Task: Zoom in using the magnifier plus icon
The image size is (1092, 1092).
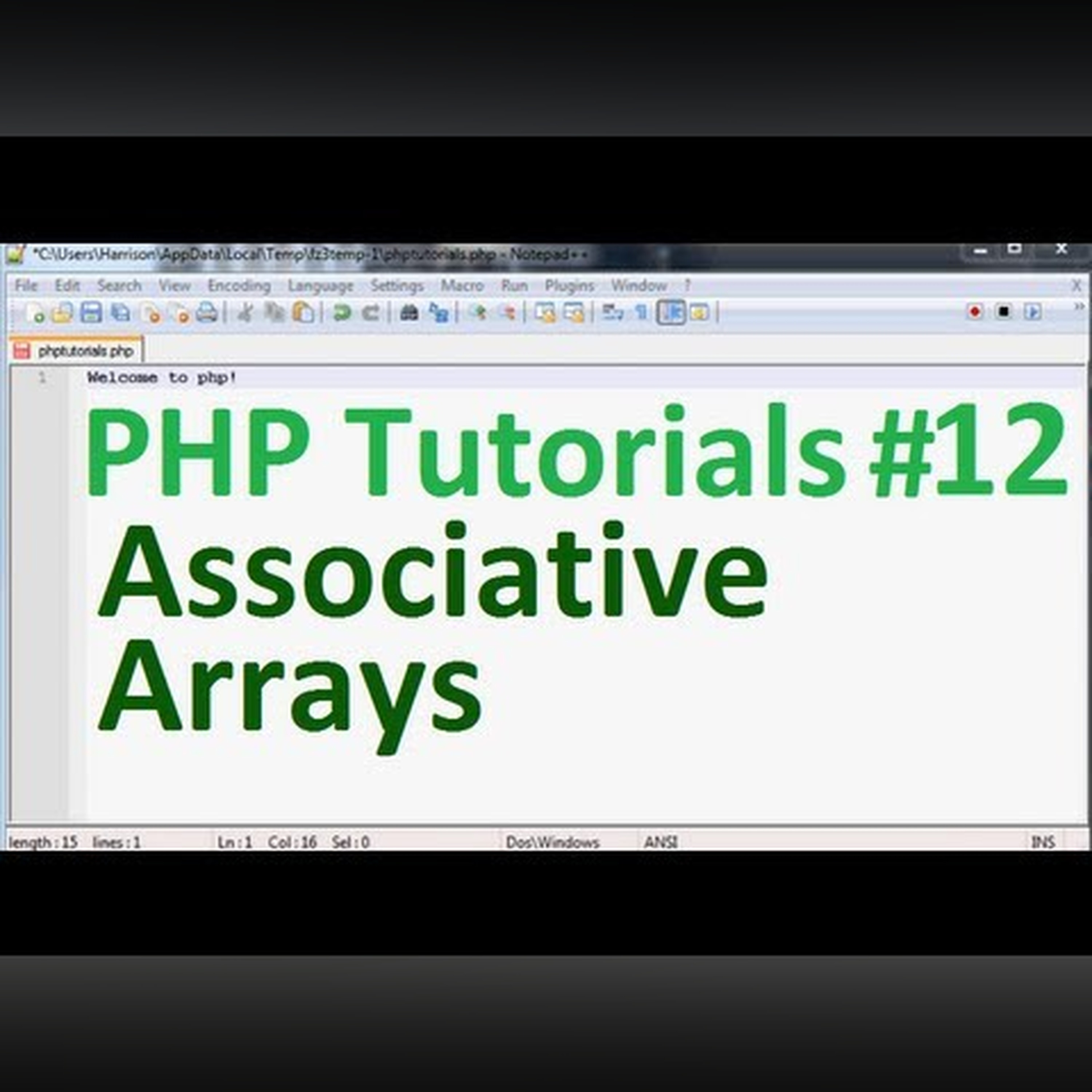Action: click(x=478, y=313)
